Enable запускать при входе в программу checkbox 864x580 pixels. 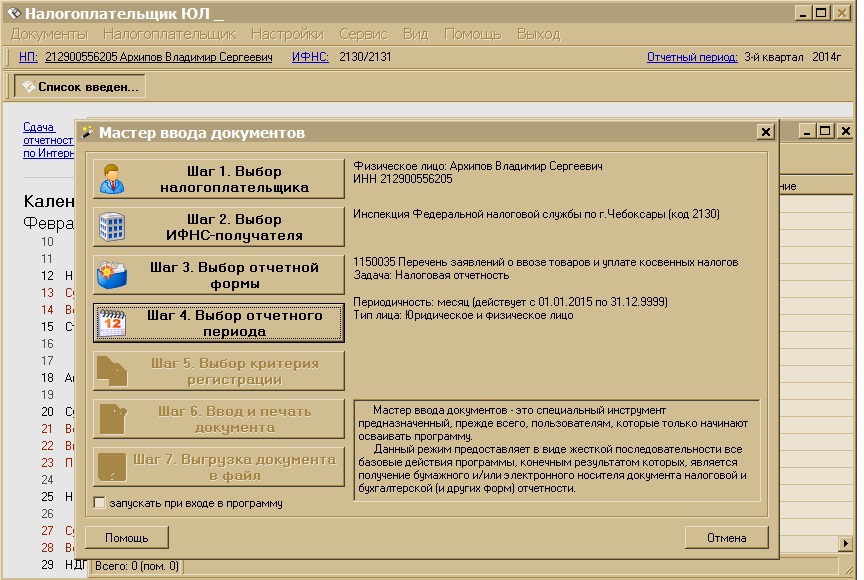[x=99, y=503]
